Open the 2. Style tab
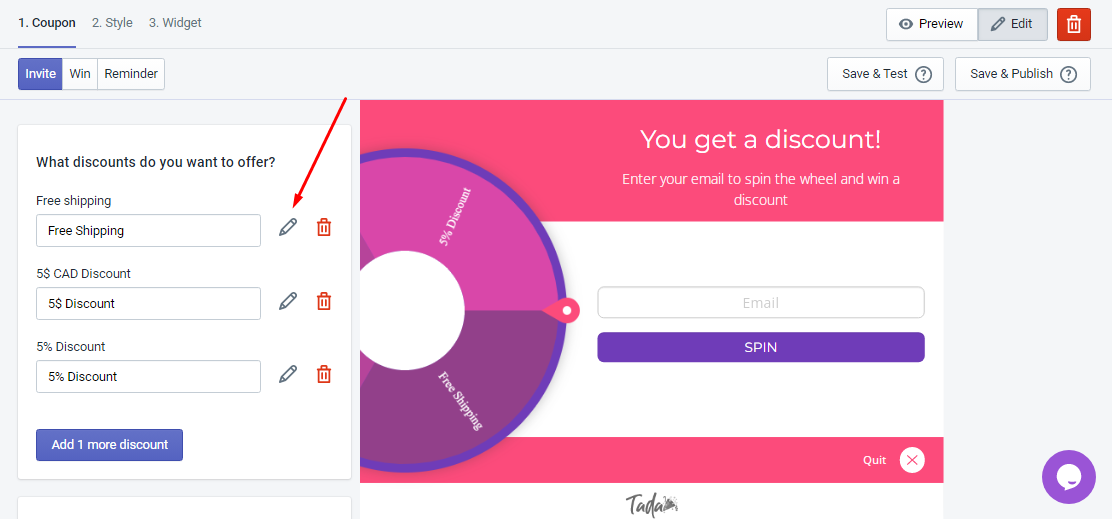This screenshot has width=1112, height=519. click(112, 23)
